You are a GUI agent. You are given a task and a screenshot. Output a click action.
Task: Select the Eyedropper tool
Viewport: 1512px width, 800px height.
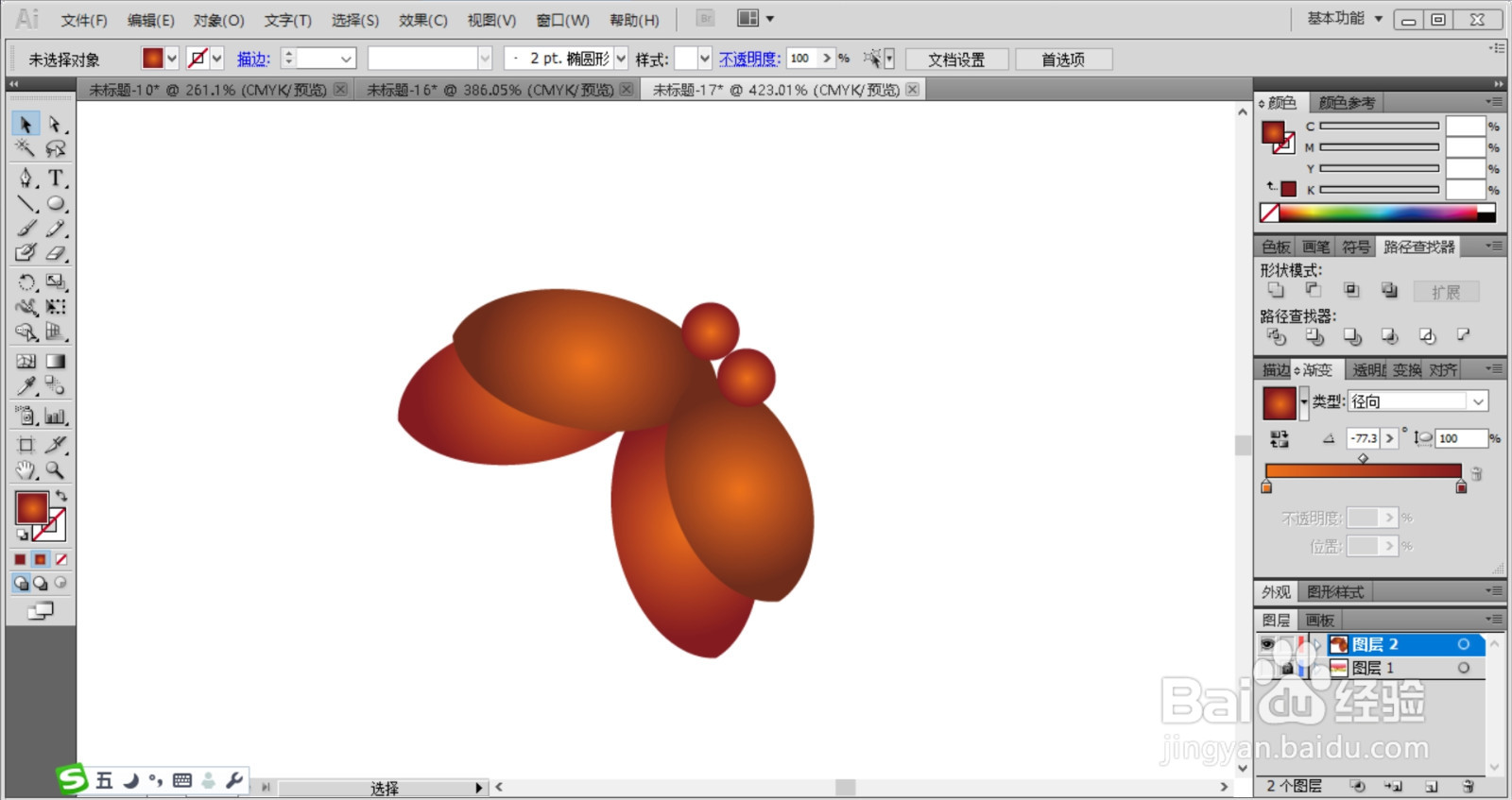coord(26,385)
